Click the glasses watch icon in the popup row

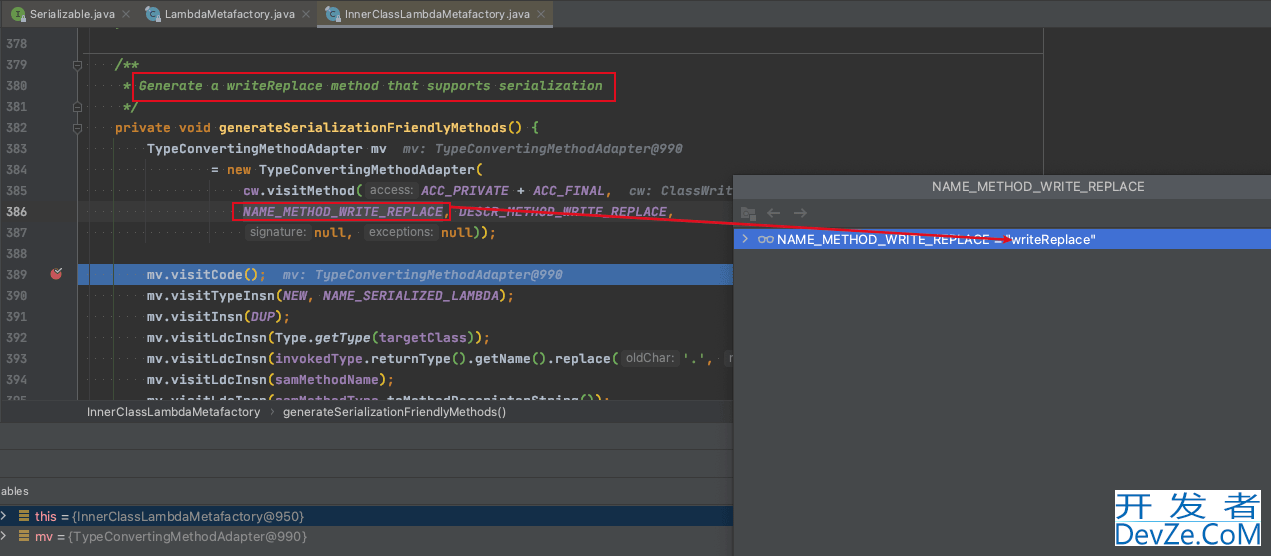coord(765,240)
